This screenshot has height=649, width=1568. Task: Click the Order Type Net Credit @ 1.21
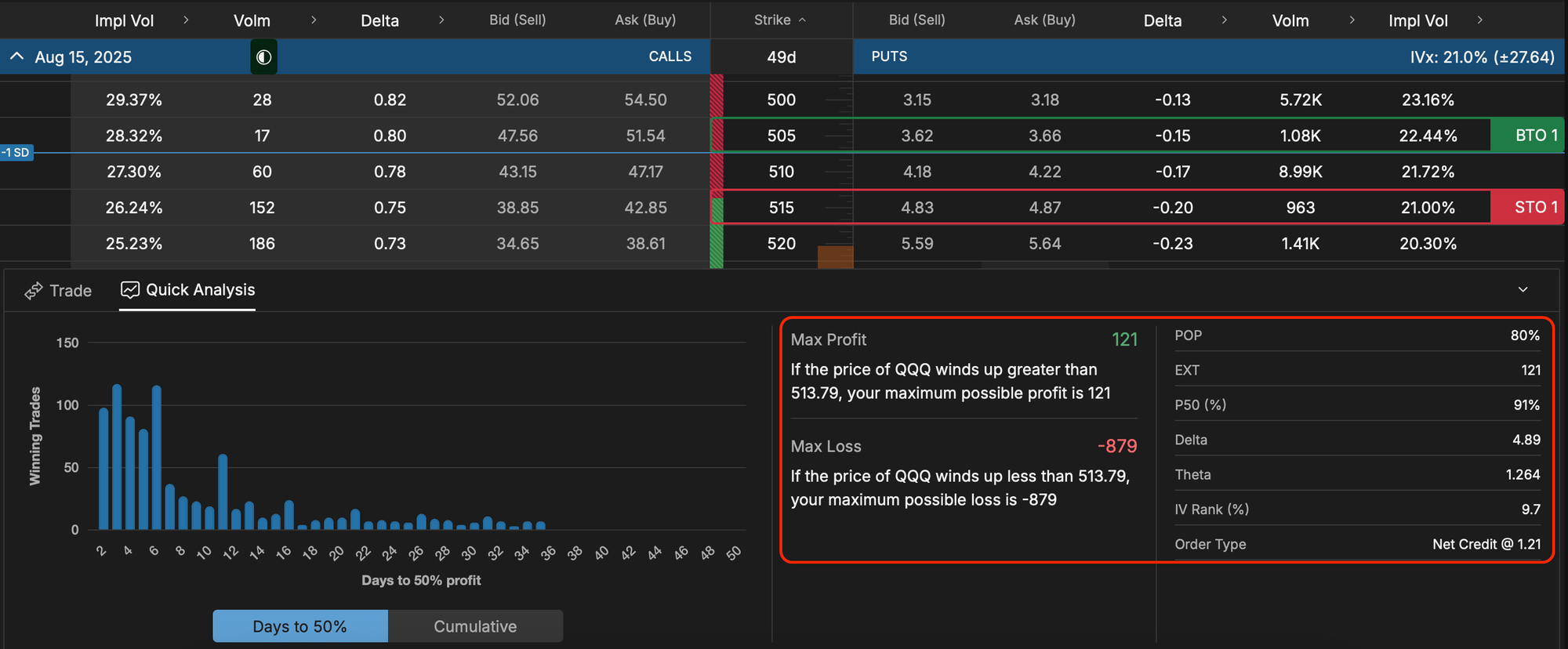click(1357, 544)
